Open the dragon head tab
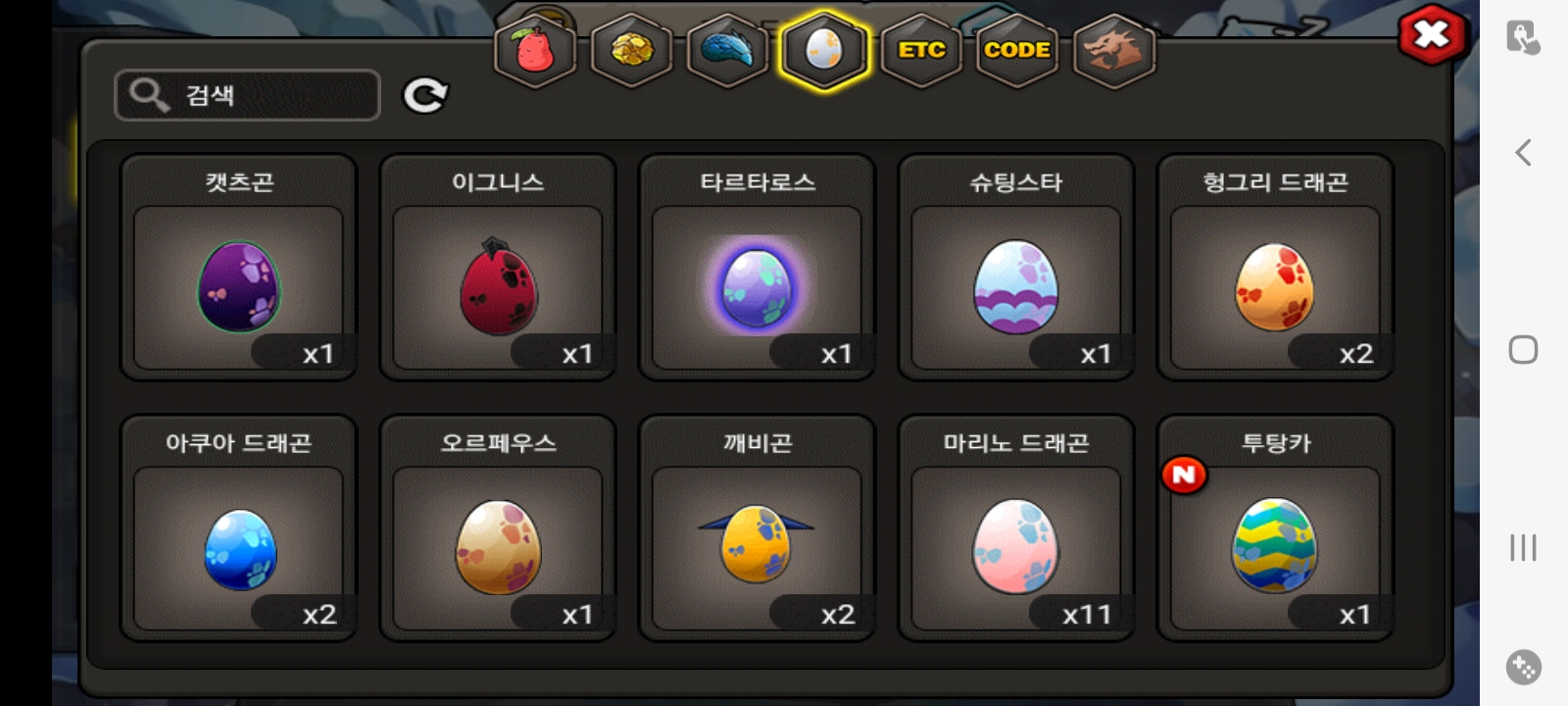Viewport: 1568px width, 706px height. (1114, 50)
